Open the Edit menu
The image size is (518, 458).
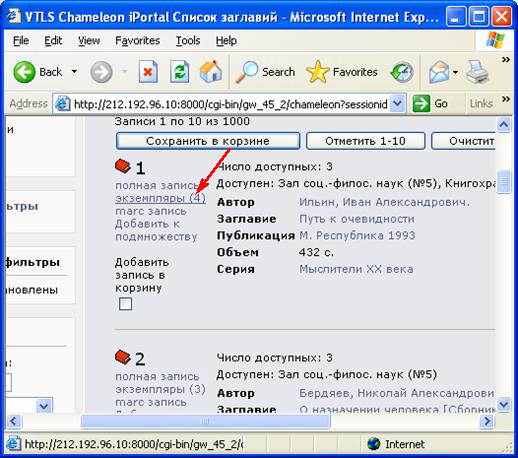click(x=53, y=41)
